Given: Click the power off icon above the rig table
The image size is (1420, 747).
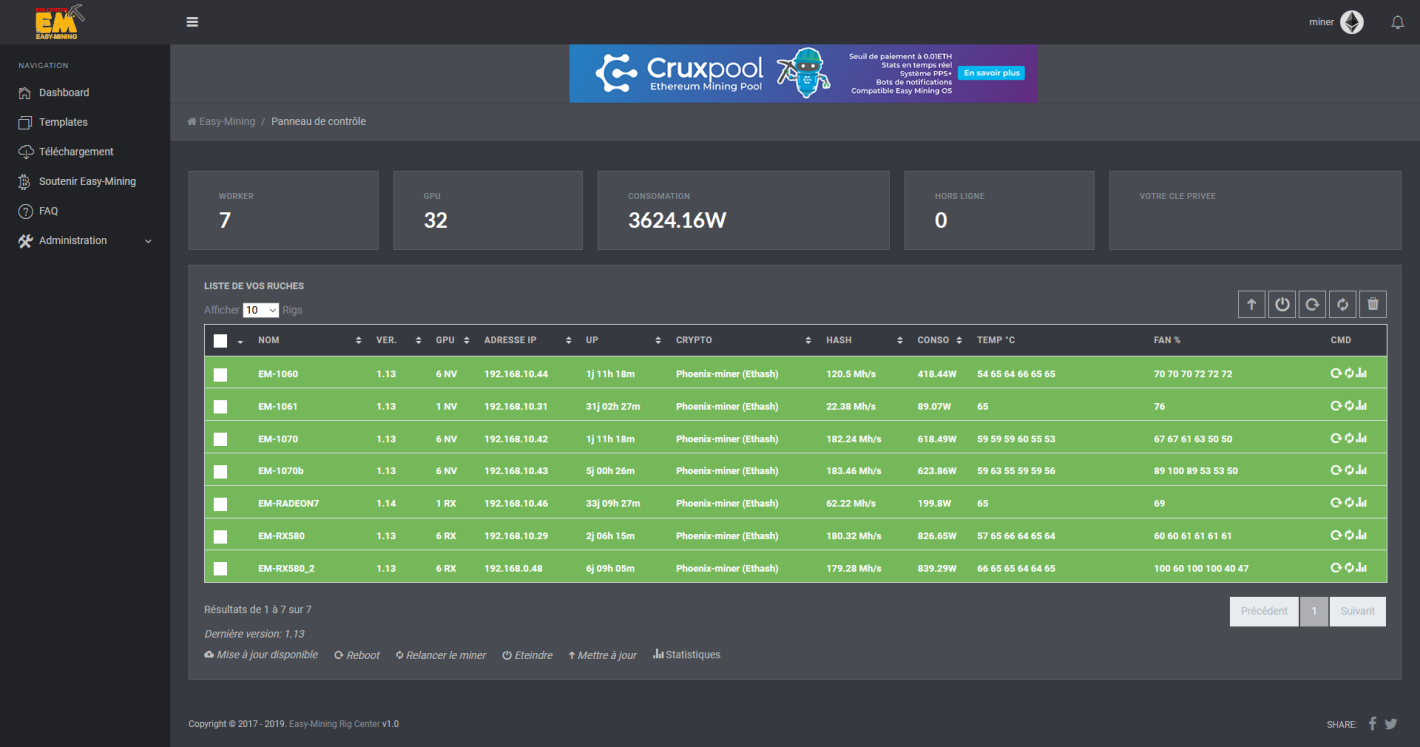Looking at the screenshot, I should click(1282, 304).
